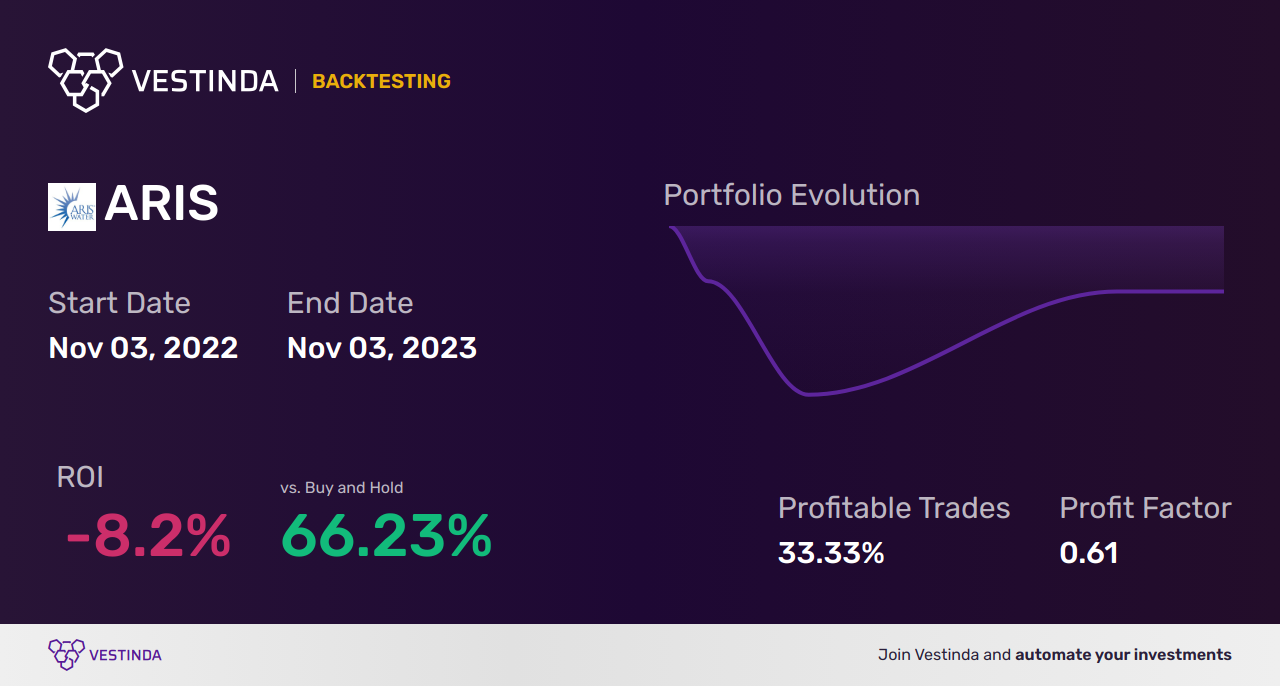Click 'automate your investments' footer link
Image resolution: width=1280 pixels, height=686 pixels.
[1123, 655]
